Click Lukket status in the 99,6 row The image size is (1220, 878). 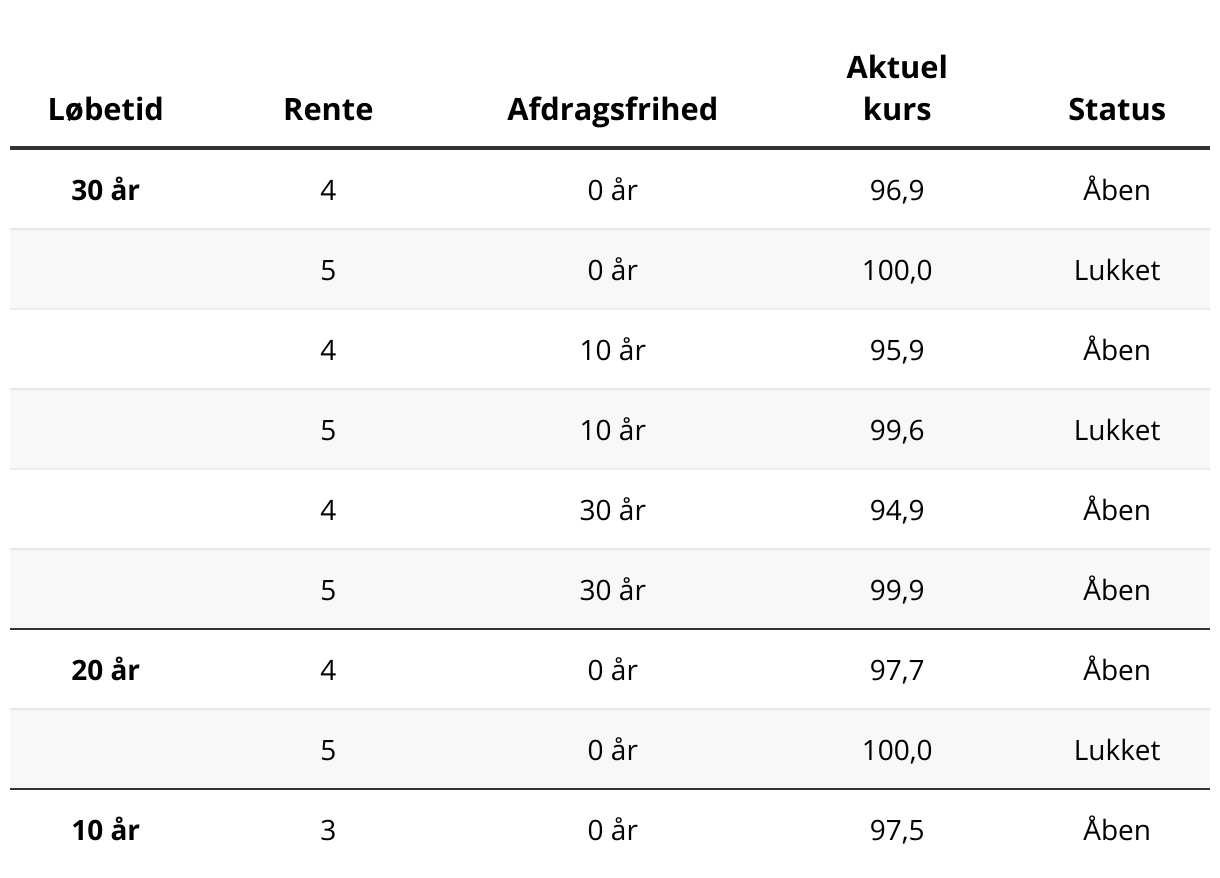pos(1117,430)
